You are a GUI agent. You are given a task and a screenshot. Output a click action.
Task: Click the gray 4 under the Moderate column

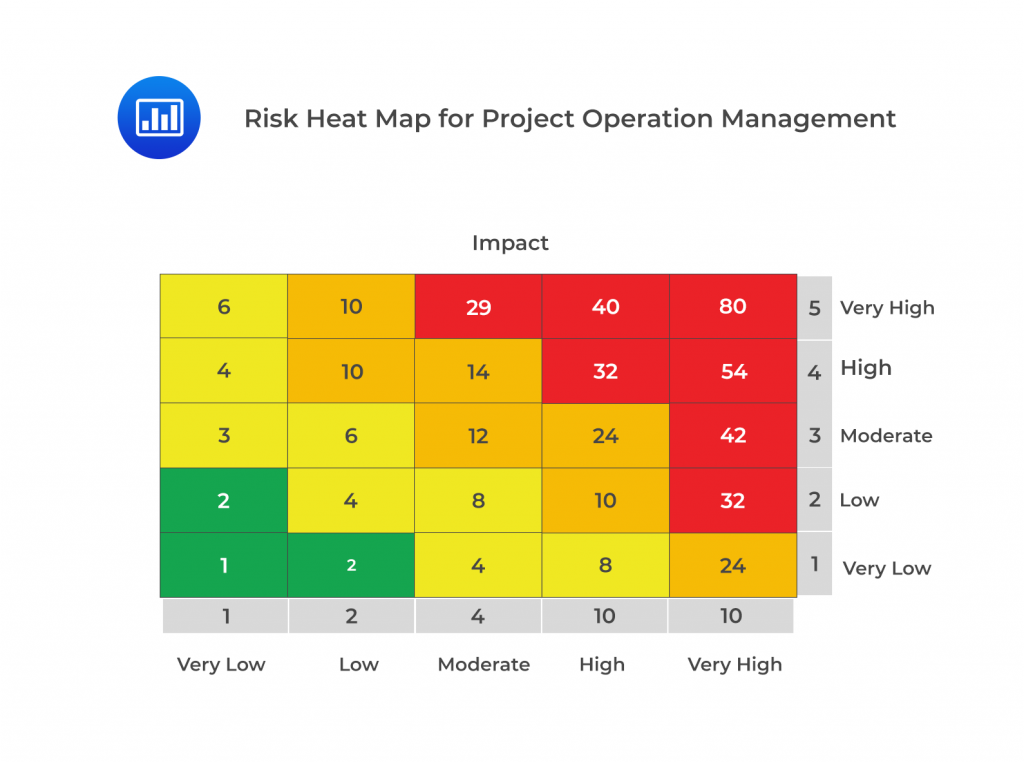click(x=478, y=616)
